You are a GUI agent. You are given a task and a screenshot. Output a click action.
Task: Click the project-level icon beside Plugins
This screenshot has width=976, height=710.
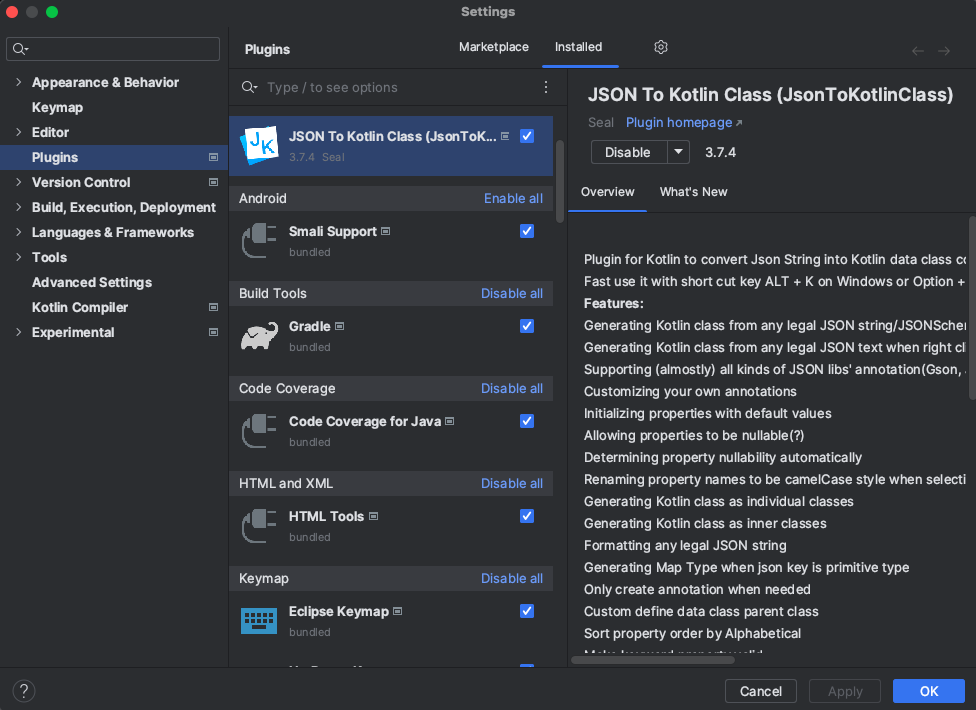tap(214, 157)
